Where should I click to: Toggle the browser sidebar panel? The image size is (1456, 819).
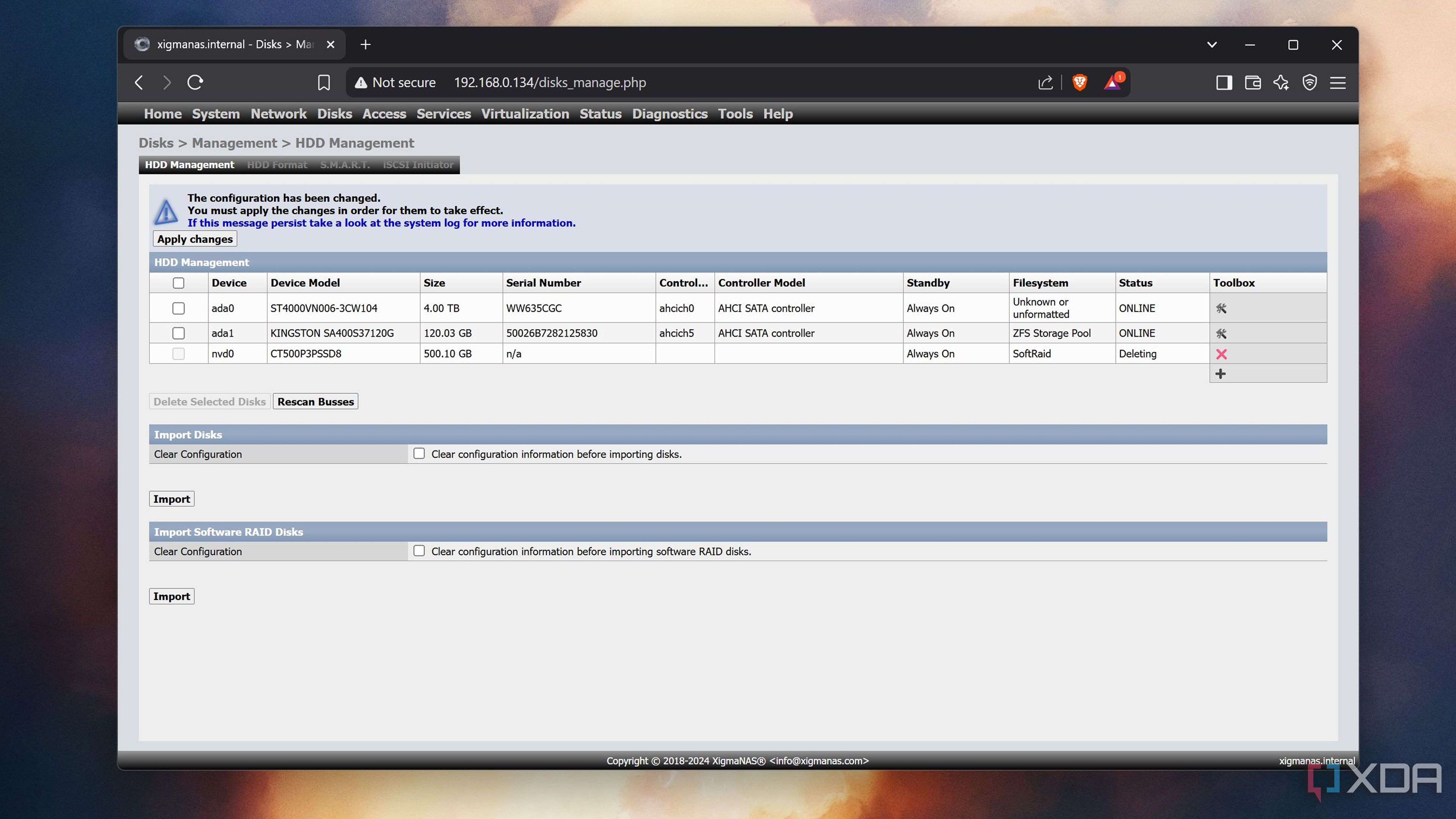(x=1224, y=83)
